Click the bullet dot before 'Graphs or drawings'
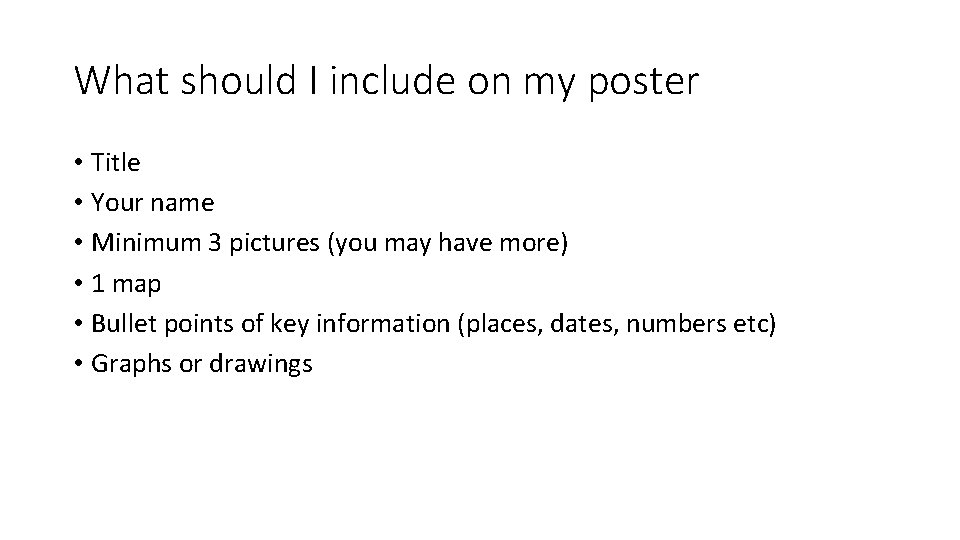 pyautogui.click(x=78, y=364)
